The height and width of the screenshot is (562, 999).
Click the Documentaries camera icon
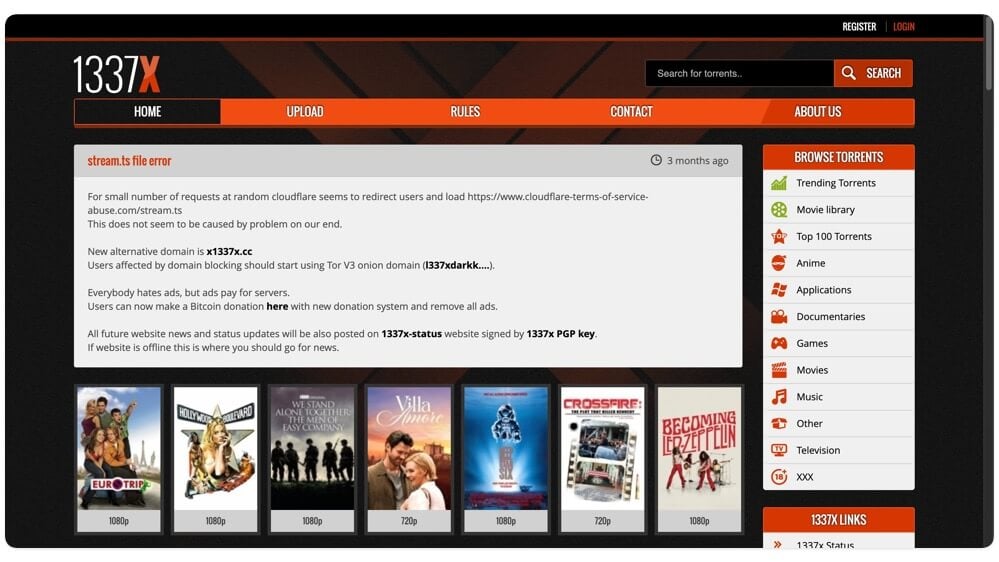click(x=779, y=317)
